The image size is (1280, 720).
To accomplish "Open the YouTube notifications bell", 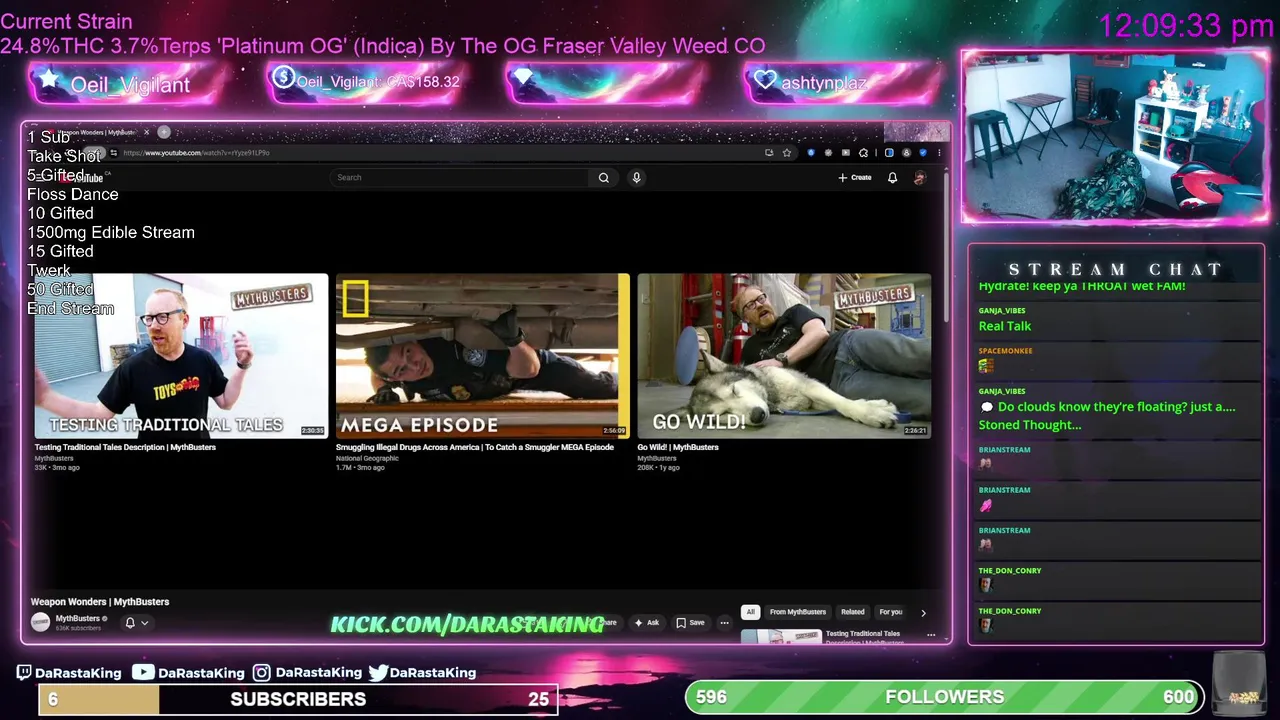I will coord(892,178).
